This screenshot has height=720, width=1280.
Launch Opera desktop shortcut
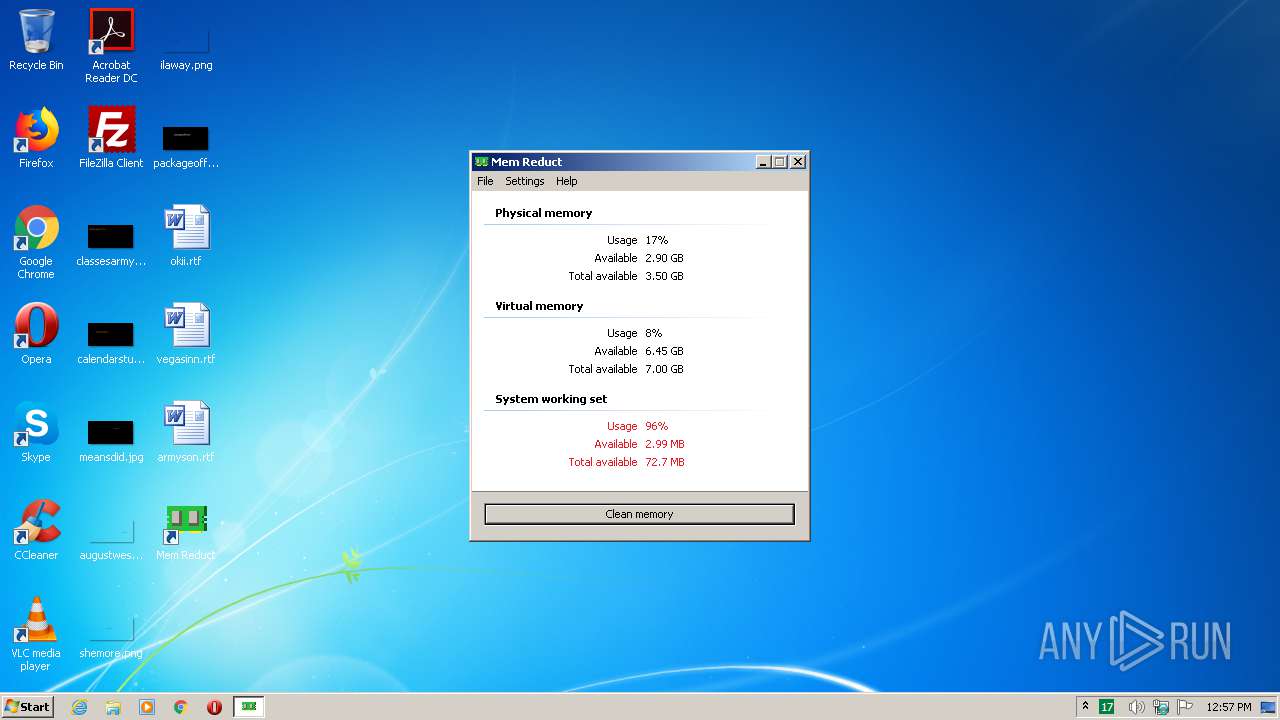pyautogui.click(x=36, y=334)
